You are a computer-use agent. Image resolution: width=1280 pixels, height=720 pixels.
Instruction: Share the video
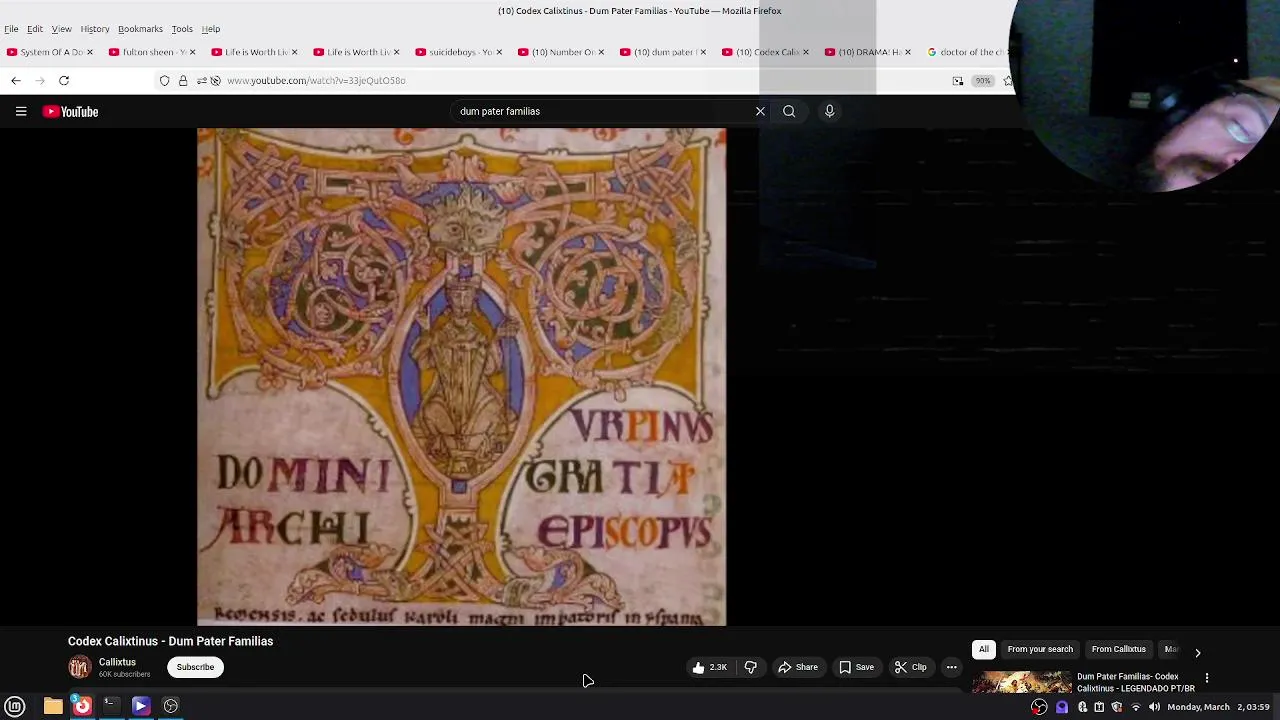(798, 667)
